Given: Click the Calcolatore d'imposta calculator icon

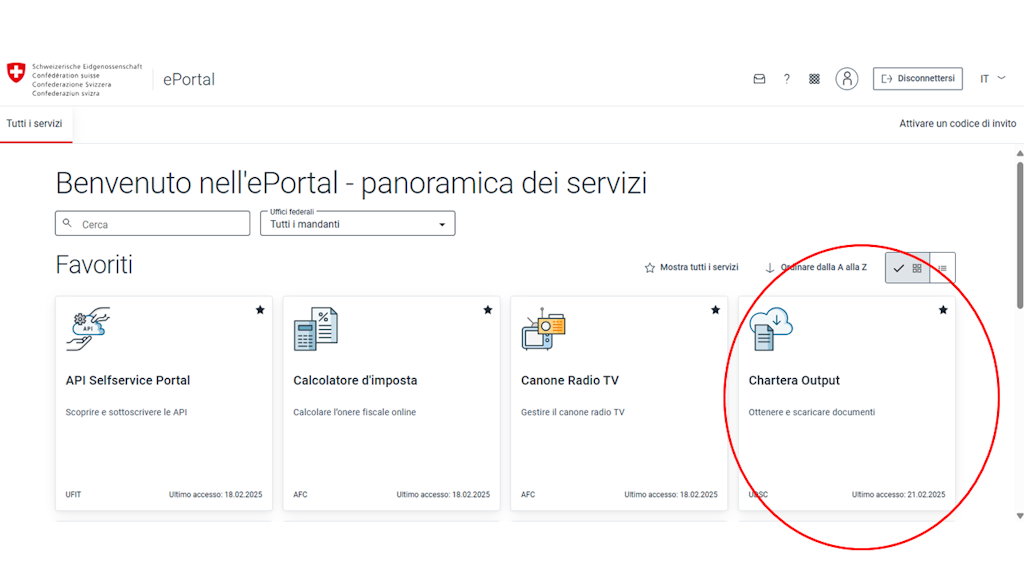Looking at the screenshot, I should [315, 328].
